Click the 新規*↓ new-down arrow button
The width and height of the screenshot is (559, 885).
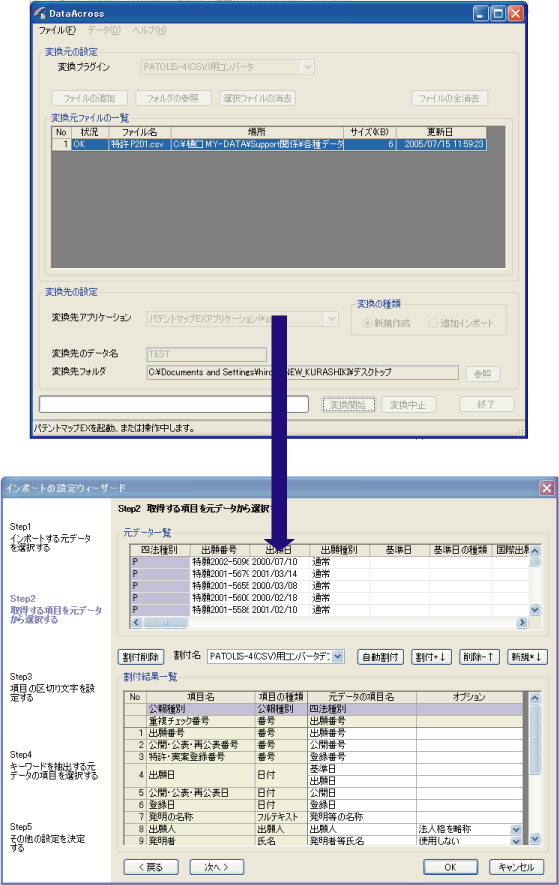tap(527, 657)
